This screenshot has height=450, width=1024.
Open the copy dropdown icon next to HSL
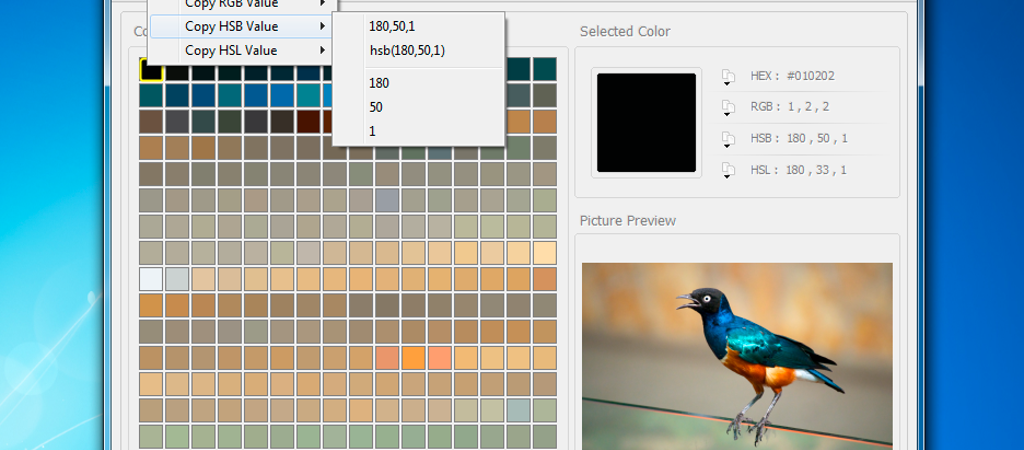728,170
